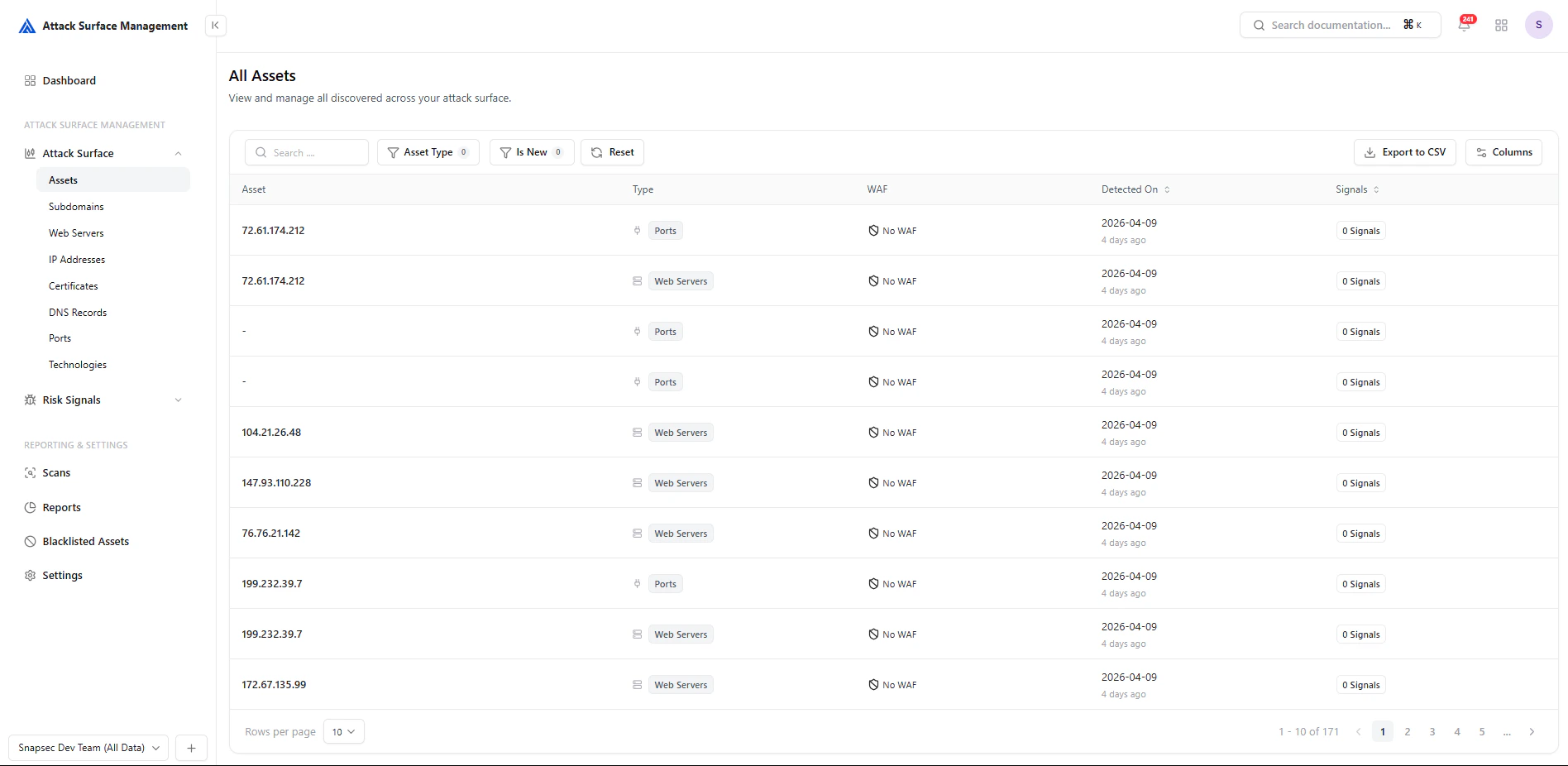The image size is (1568, 766).
Task: Click the Scans icon in the sidebar
Action: (x=30, y=472)
